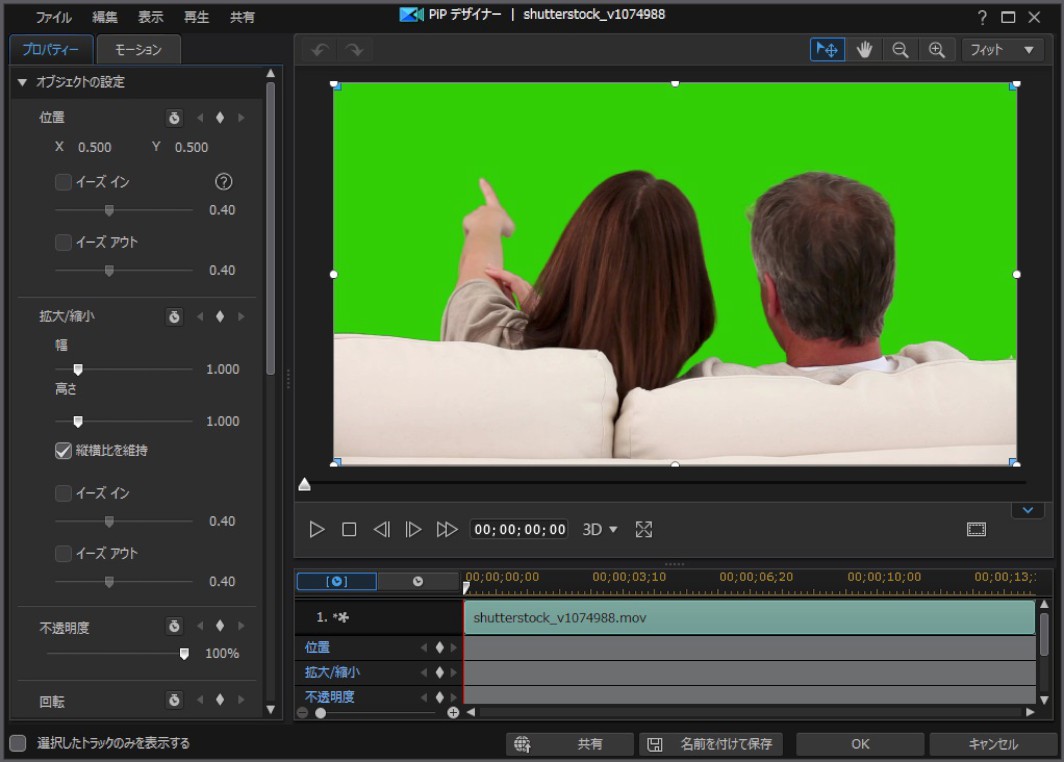Click the Stop playback button

[349, 530]
